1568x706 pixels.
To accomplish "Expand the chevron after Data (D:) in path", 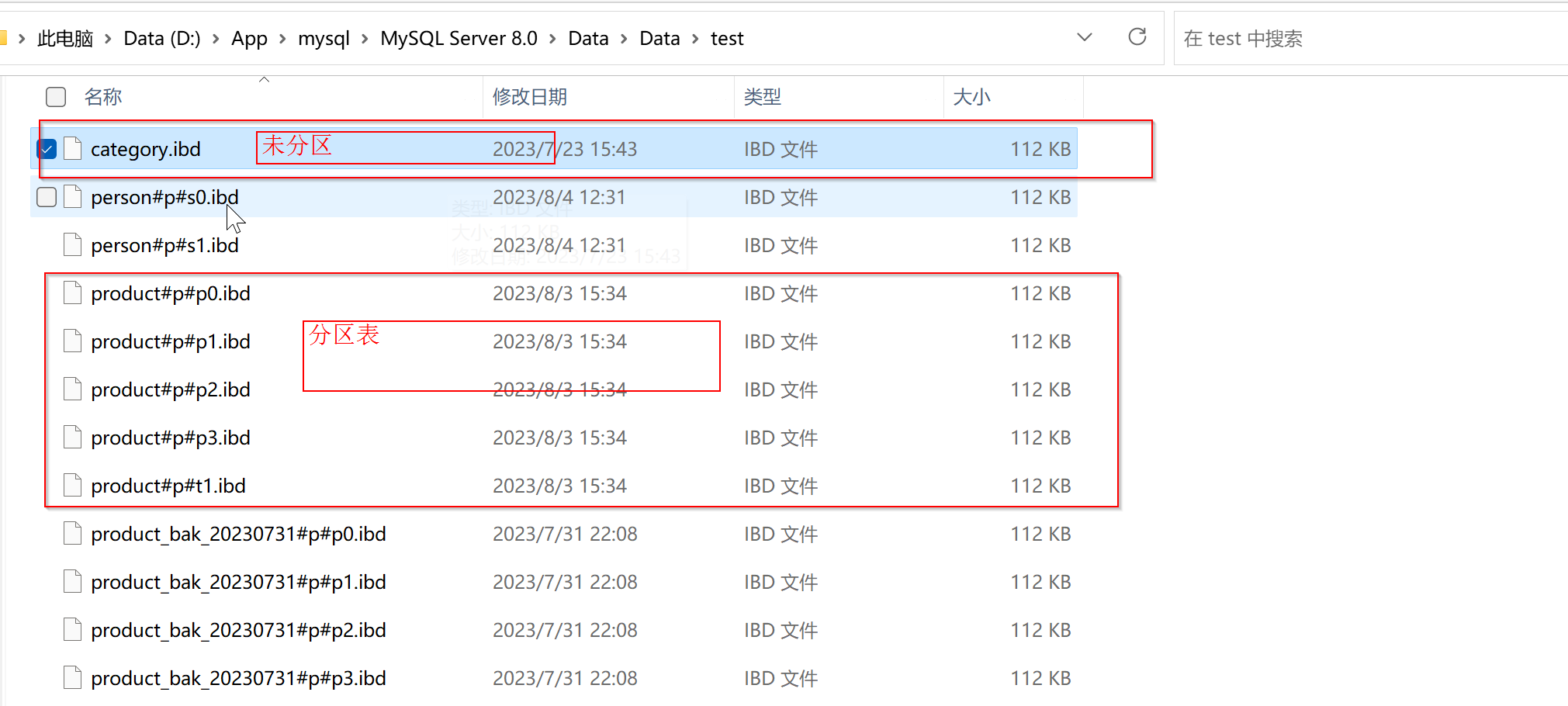I will [215, 39].
